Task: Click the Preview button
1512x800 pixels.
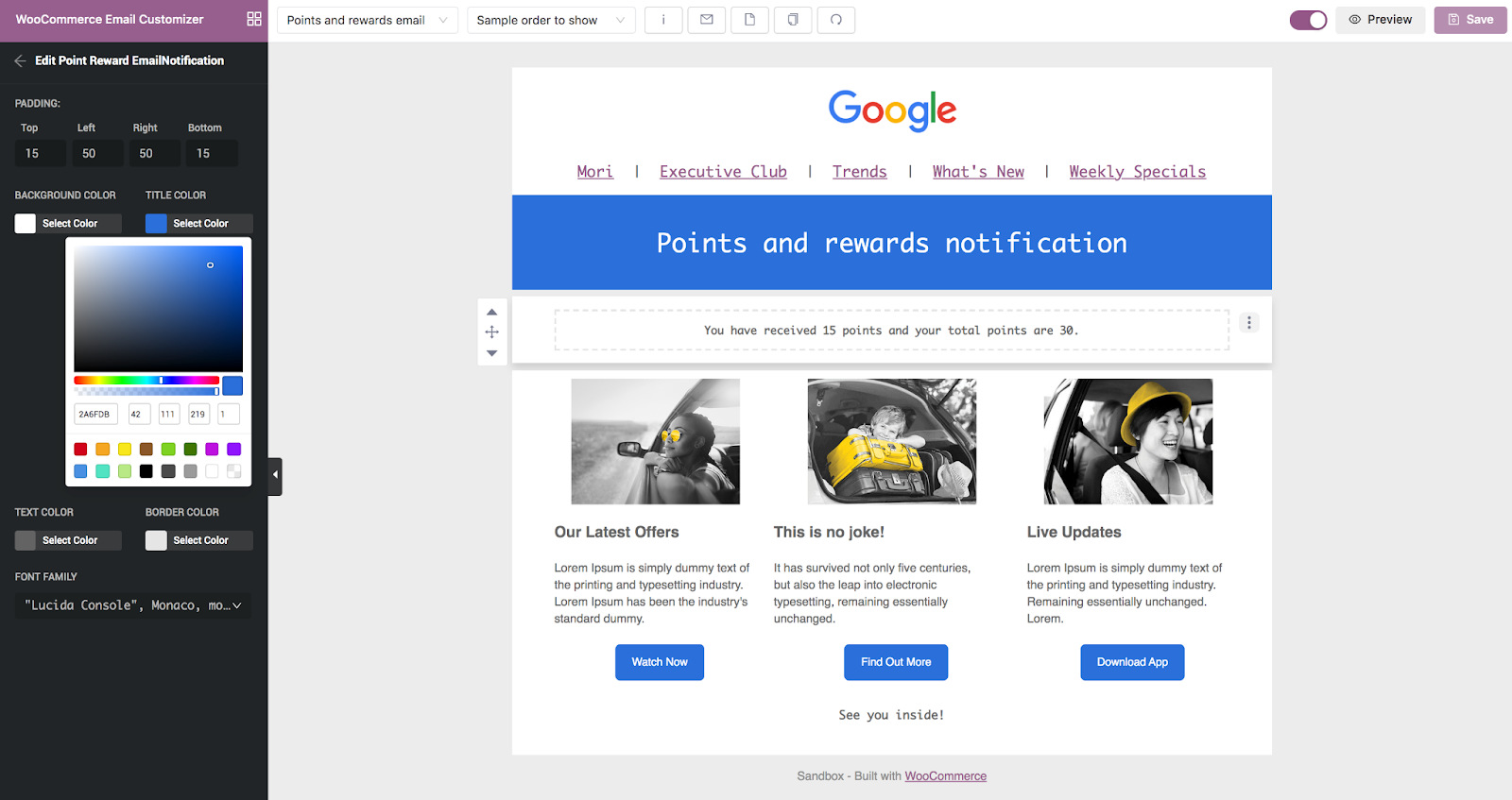Action: 1381,20
